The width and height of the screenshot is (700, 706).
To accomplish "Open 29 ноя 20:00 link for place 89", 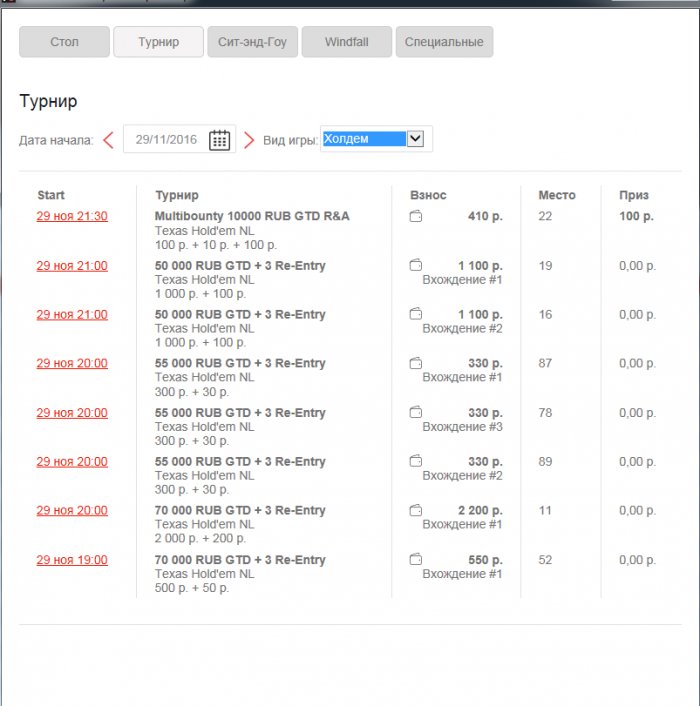I will coord(72,462).
